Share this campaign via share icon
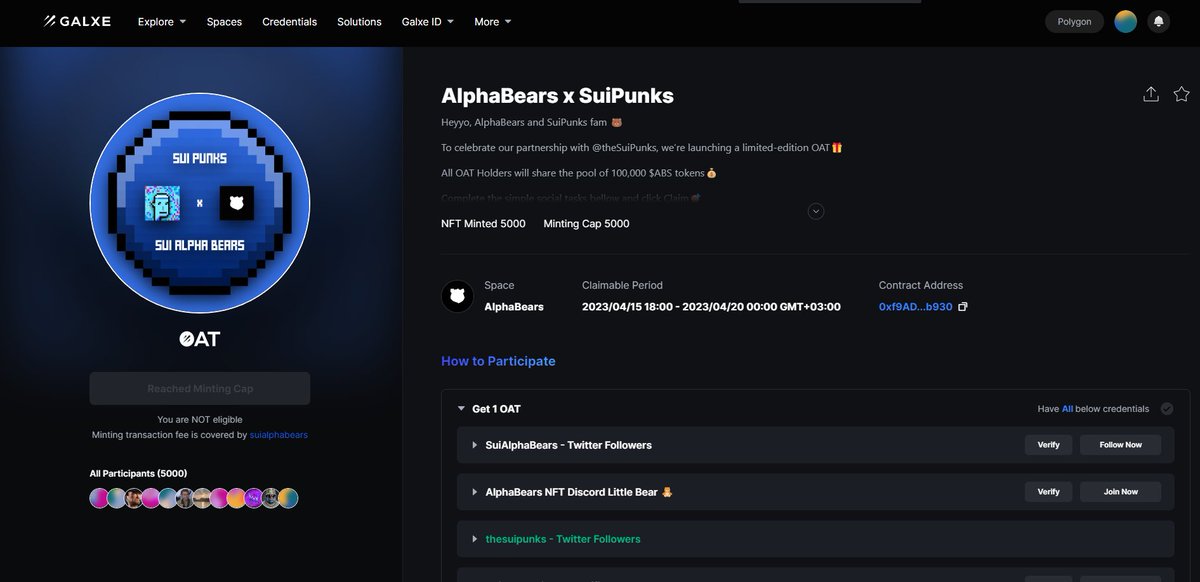1200x582 pixels. [x=1151, y=94]
